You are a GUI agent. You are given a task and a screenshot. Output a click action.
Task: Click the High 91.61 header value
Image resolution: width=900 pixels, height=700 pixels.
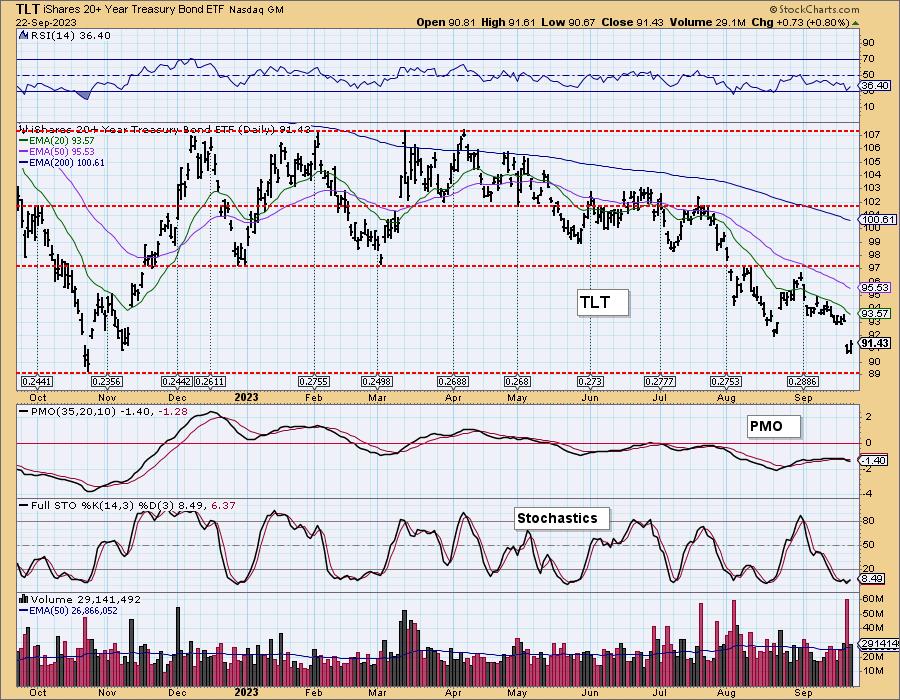(508, 22)
